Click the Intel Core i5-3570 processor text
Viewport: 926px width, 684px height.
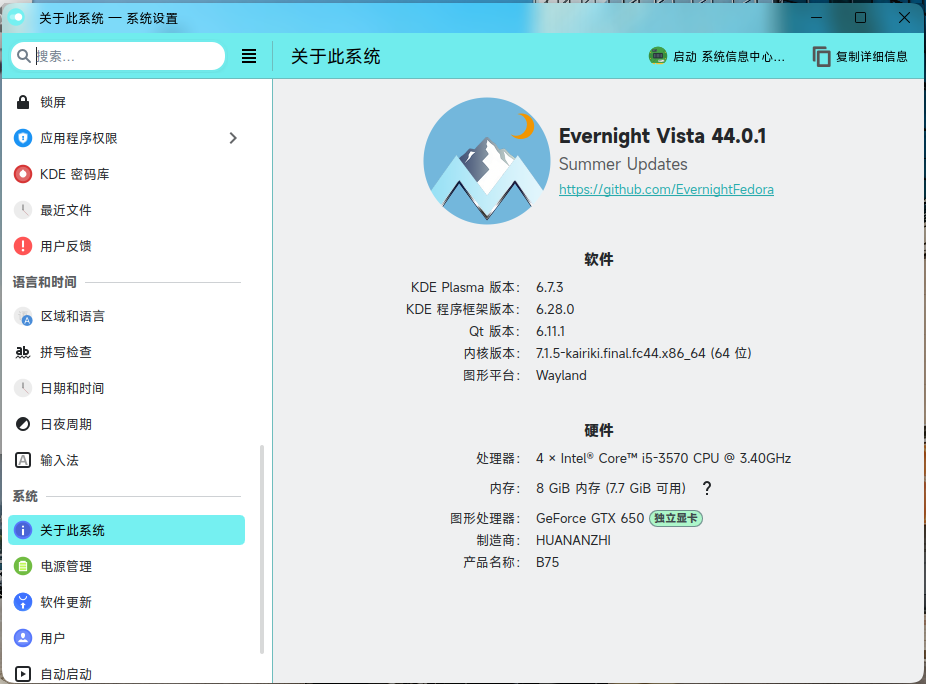(663, 458)
